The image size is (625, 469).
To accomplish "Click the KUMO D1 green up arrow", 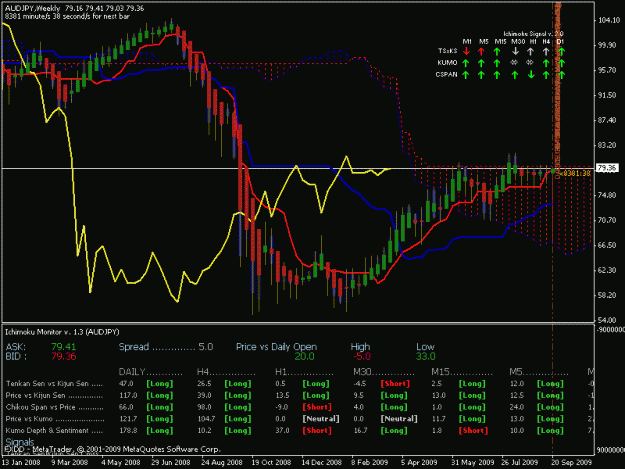I will pos(562,63).
